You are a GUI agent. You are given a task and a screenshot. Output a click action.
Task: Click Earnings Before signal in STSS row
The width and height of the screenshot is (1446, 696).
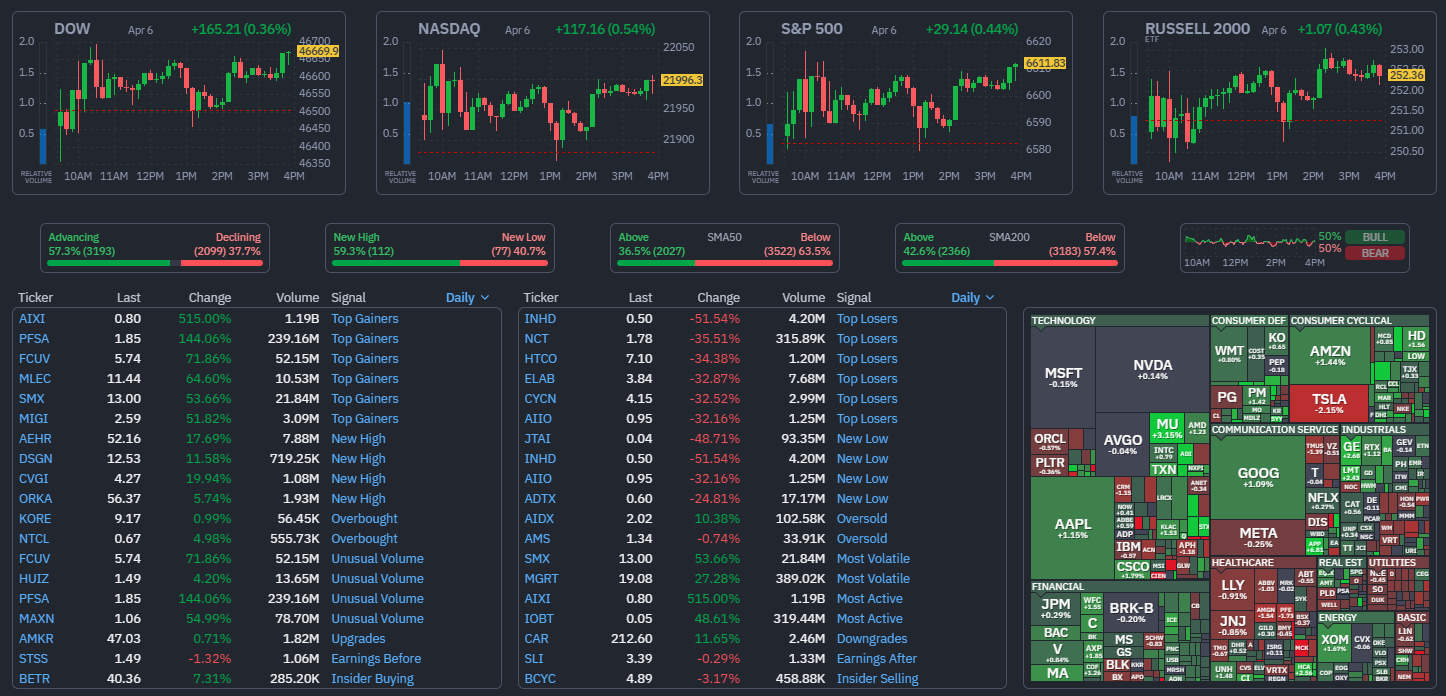(376, 658)
